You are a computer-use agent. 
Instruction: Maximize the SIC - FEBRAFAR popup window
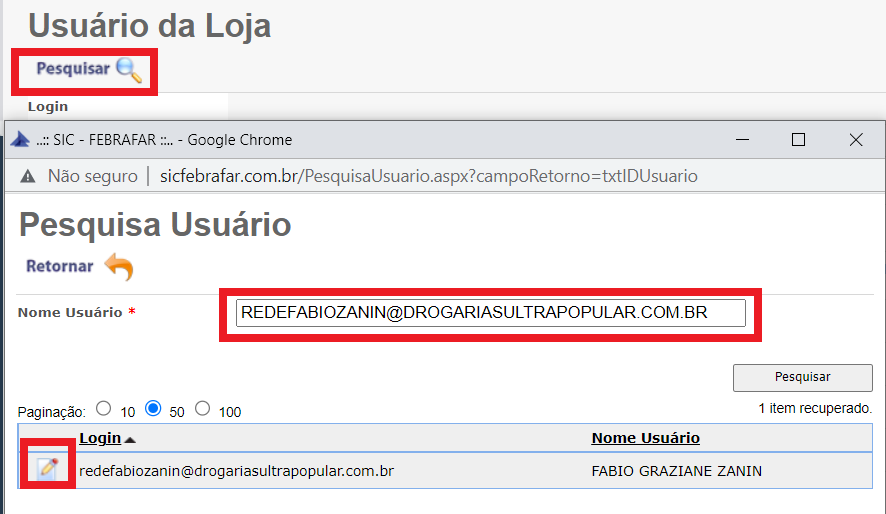pos(798,140)
